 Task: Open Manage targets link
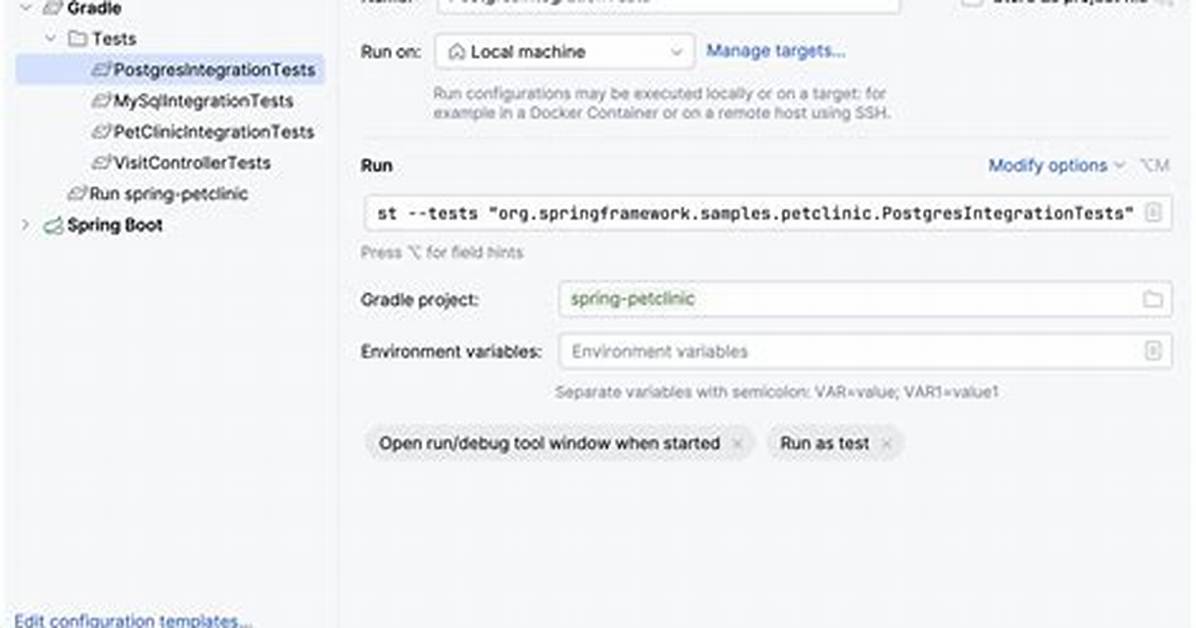click(776, 51)
